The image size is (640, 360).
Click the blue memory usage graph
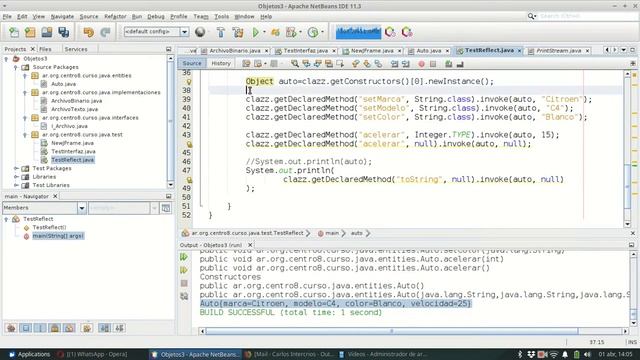pos(358,32)
